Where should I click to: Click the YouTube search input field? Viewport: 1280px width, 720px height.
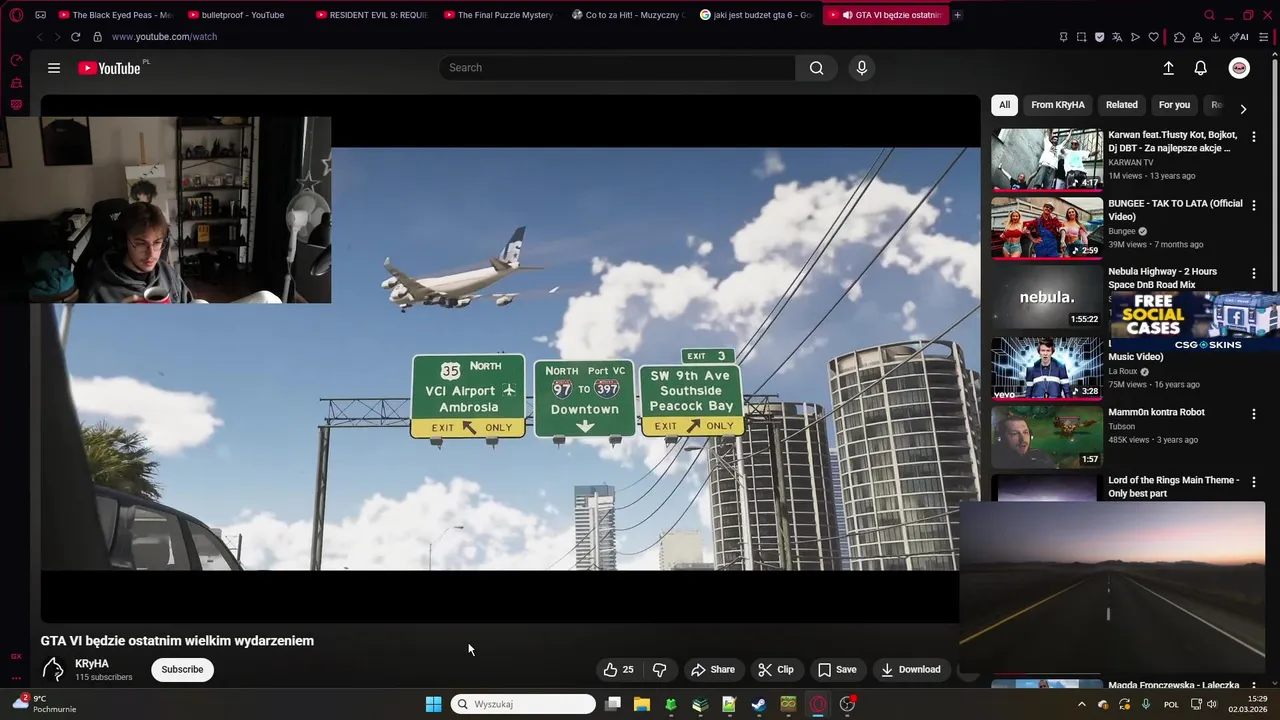[x=617, y=68]
